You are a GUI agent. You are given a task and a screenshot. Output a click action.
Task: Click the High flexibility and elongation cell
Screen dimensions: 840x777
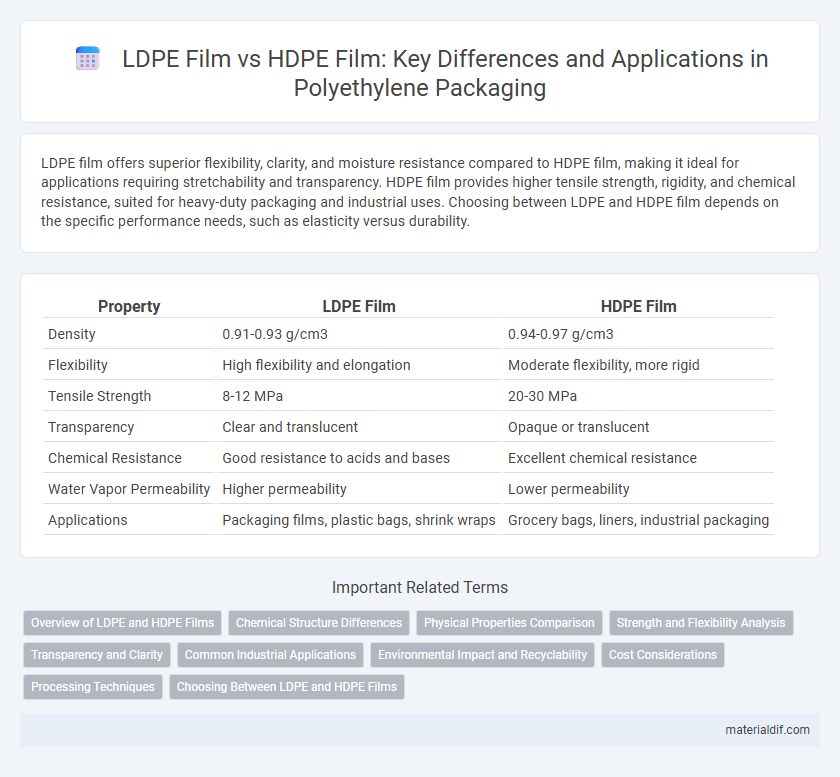pyautogui.click(x=358, y=365)
